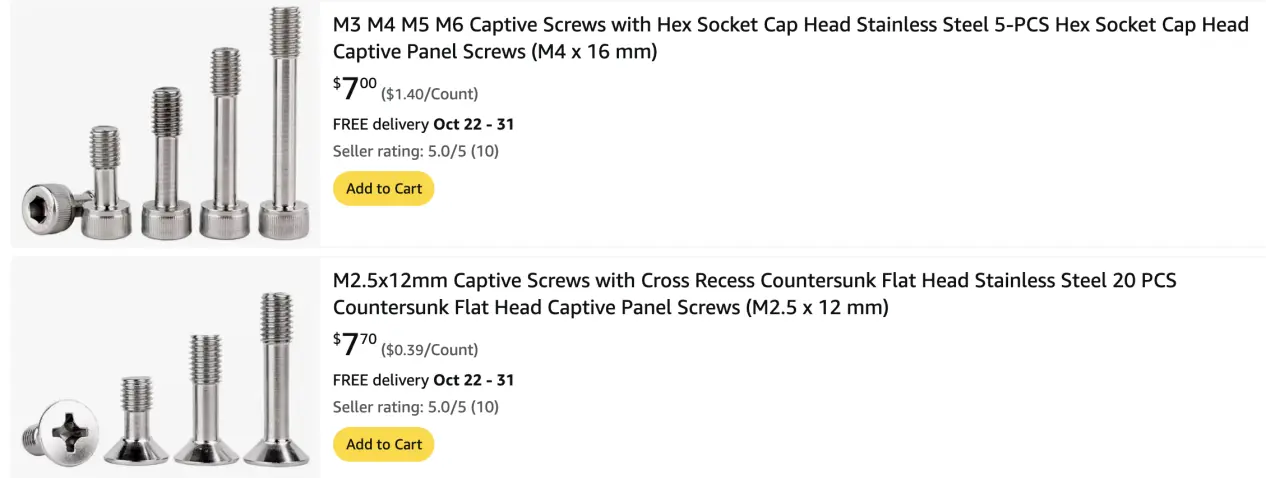Click FREE delivery Oct 22 - 31 on first listing

[x=423, y=125]
